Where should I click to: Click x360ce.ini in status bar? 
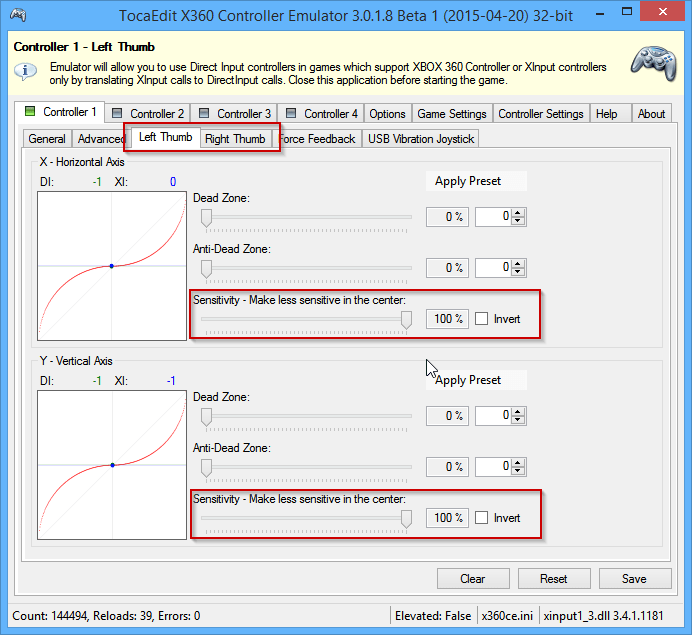[x=507, y=616]
